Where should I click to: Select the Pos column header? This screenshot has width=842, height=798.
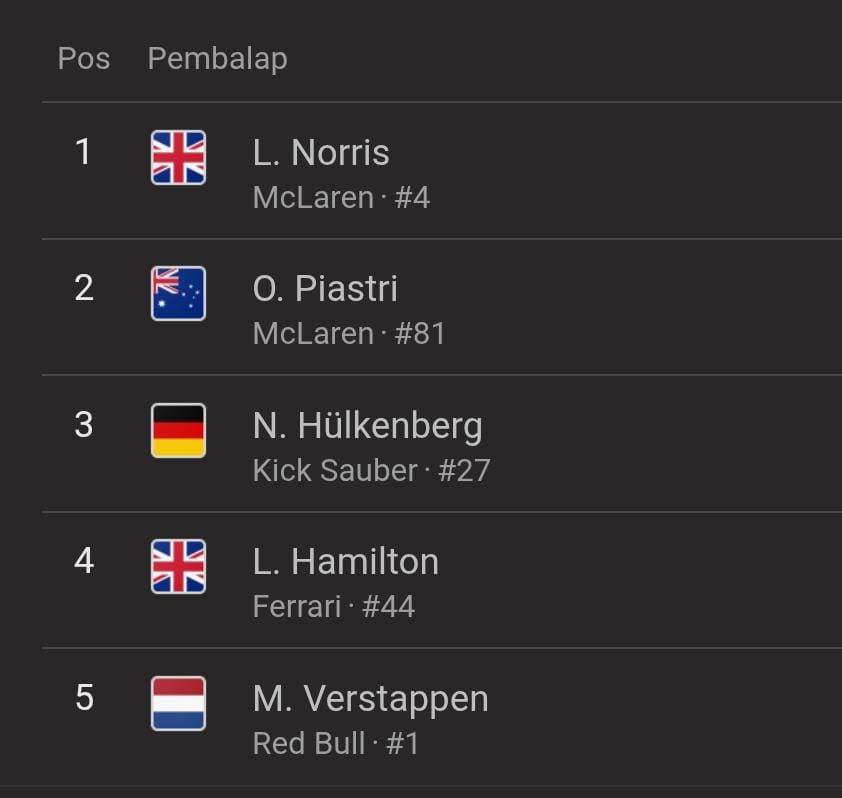(84, 58)
